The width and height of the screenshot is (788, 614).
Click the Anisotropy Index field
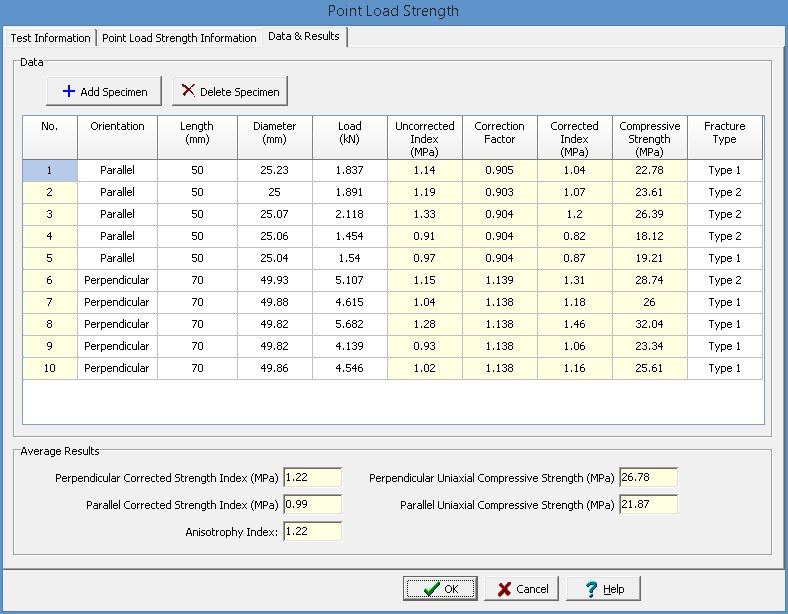312,531
